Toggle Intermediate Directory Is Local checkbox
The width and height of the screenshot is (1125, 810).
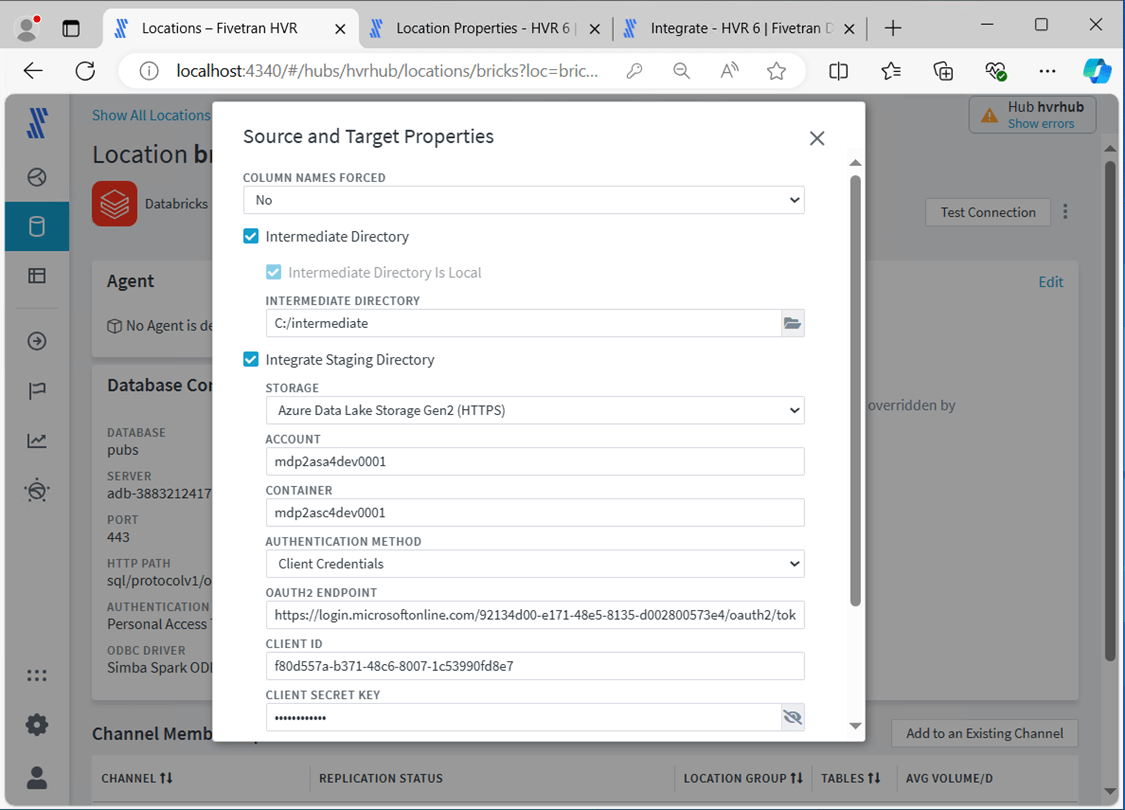pos(273,272)
